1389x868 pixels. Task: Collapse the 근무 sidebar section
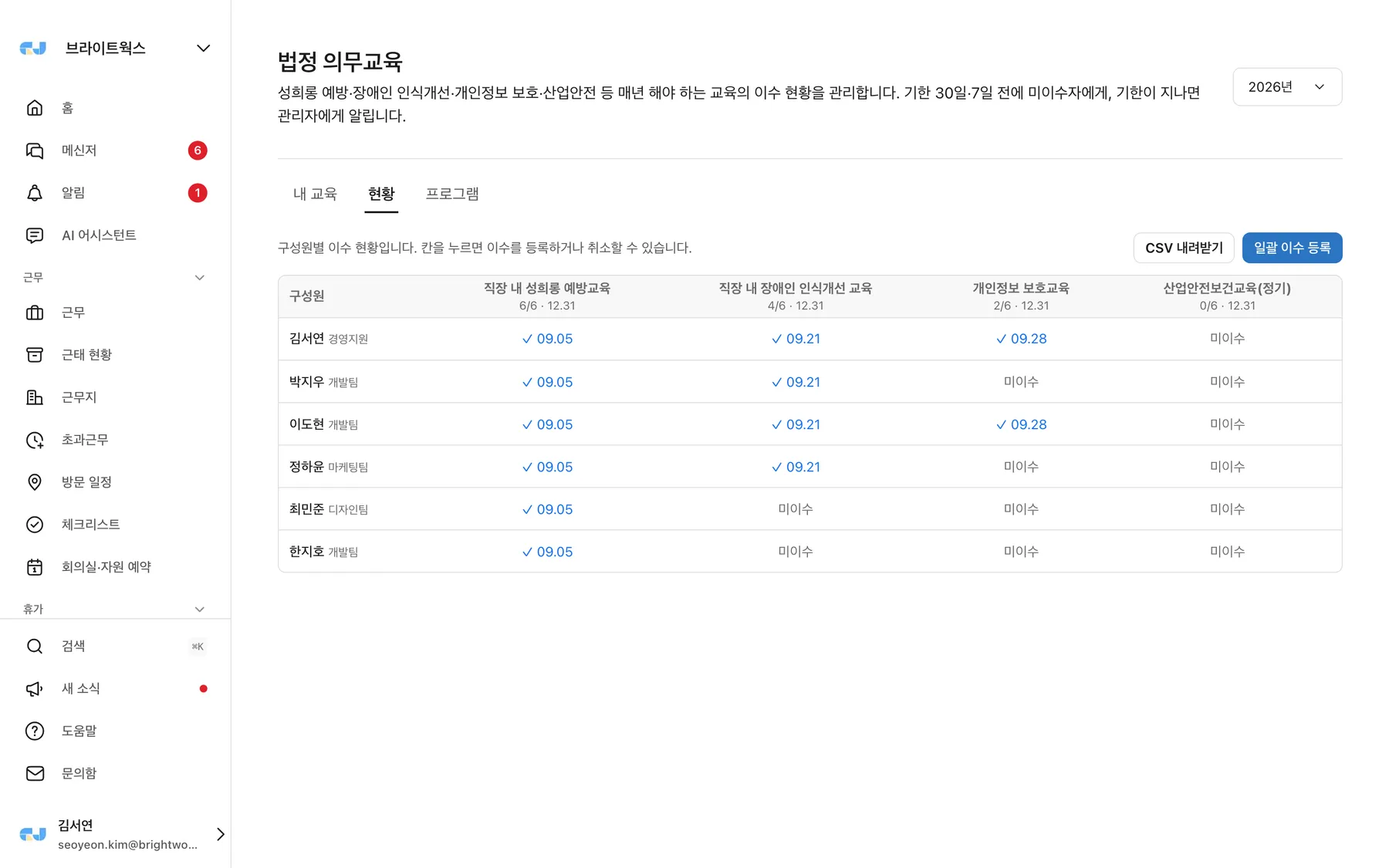(200, 278)
